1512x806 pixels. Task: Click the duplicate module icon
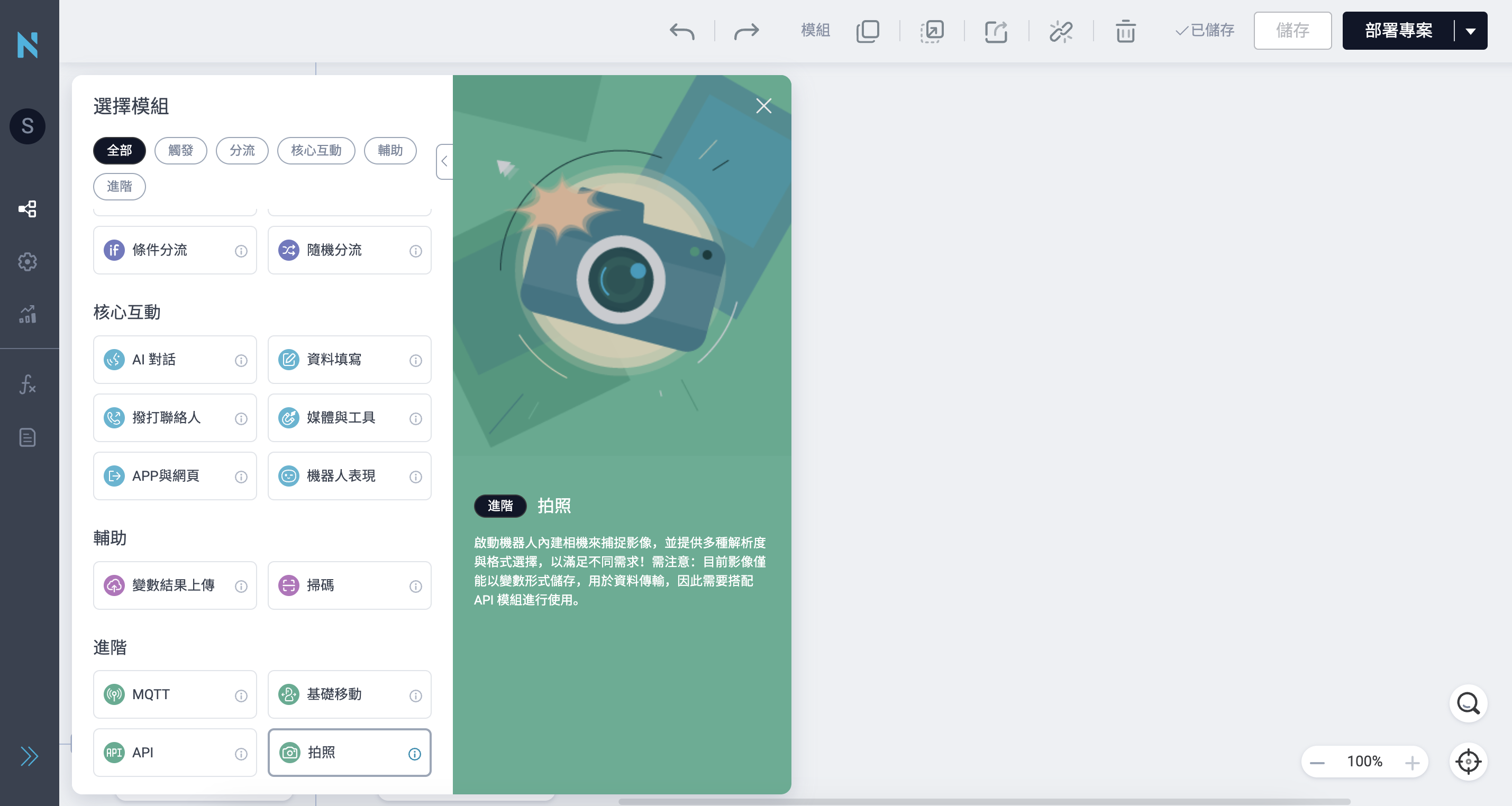pyautogui.click(x=868, y=31)
